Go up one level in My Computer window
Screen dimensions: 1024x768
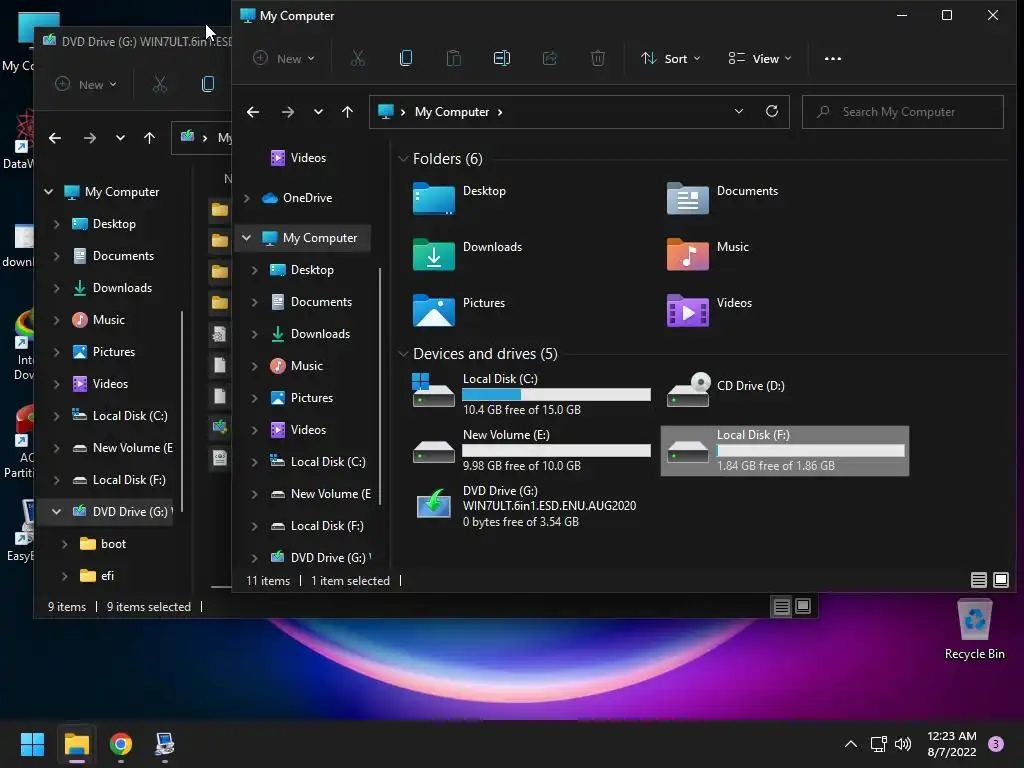point(347,112)
